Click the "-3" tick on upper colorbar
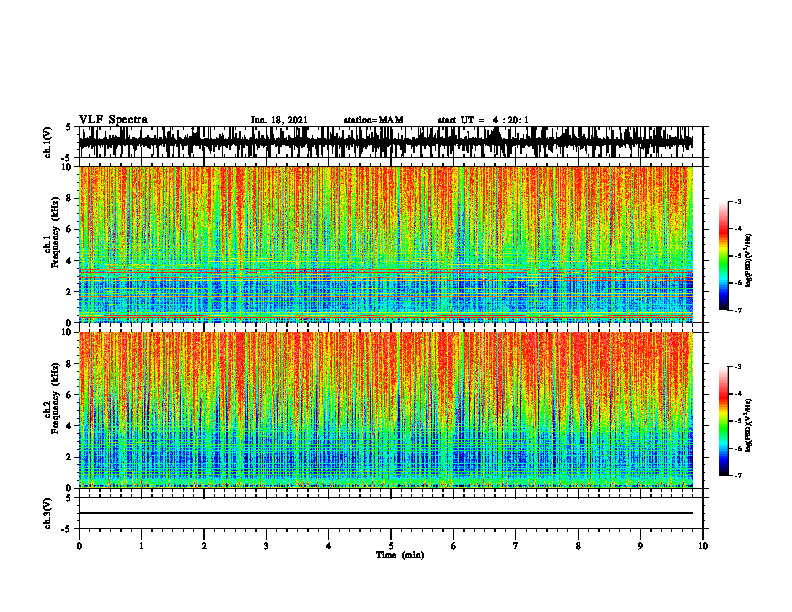 click(738, 202)
